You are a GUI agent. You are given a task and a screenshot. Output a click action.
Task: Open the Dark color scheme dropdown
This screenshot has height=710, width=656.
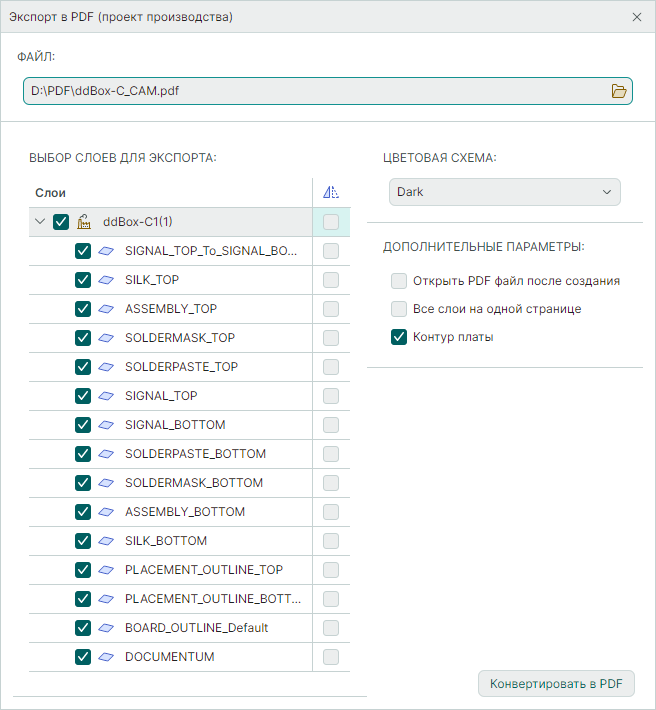(x=504, y=192)
